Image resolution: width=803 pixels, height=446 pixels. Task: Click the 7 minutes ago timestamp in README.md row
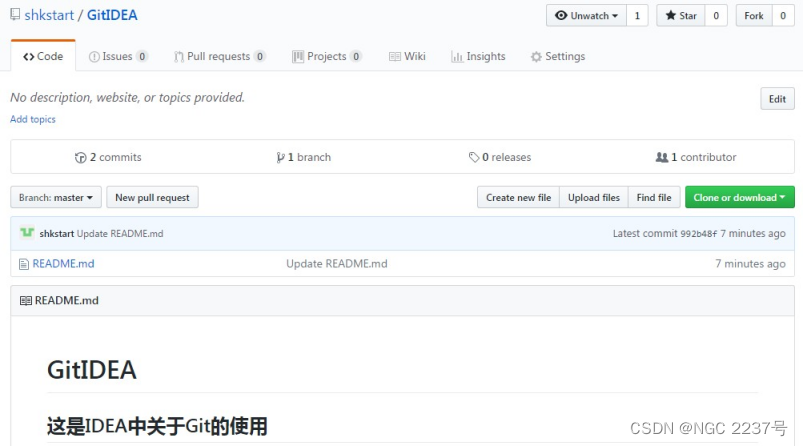(x=750, y=264)
